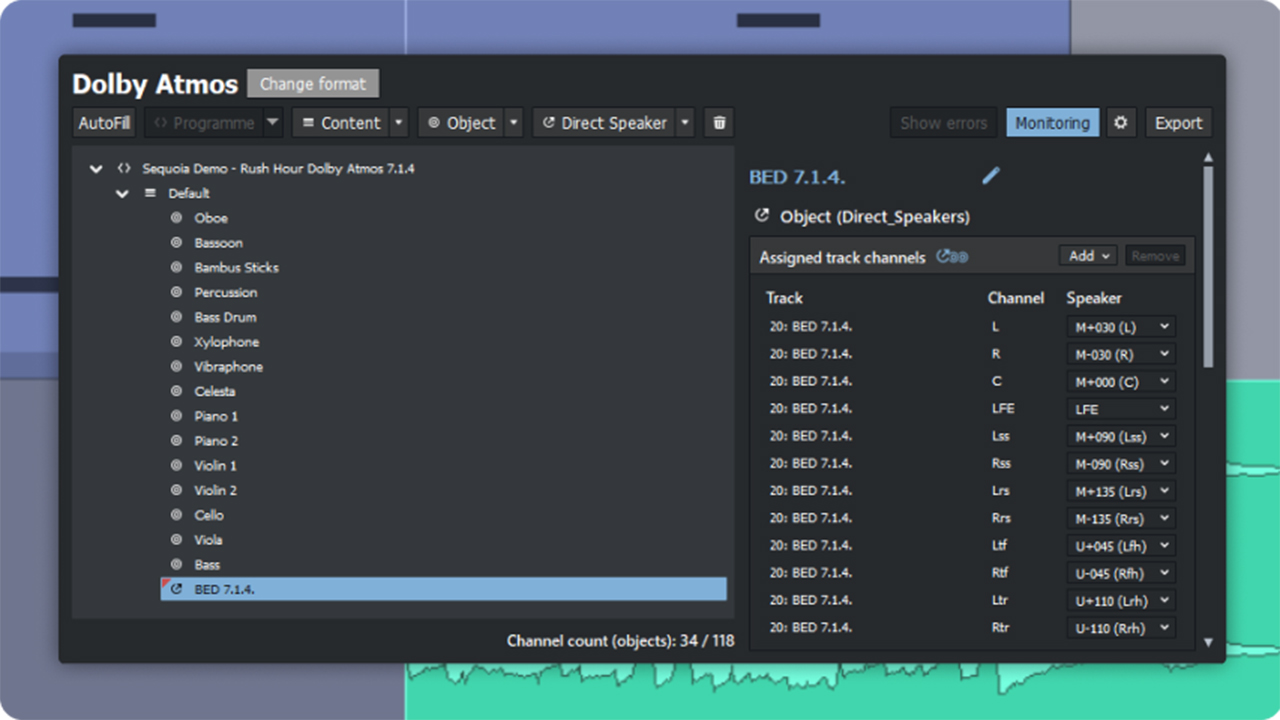Click object icon next to Viola
Image resolution: width=1280 pixels, height=720 pixels.
pyautogui.click(x=177, y=540)
